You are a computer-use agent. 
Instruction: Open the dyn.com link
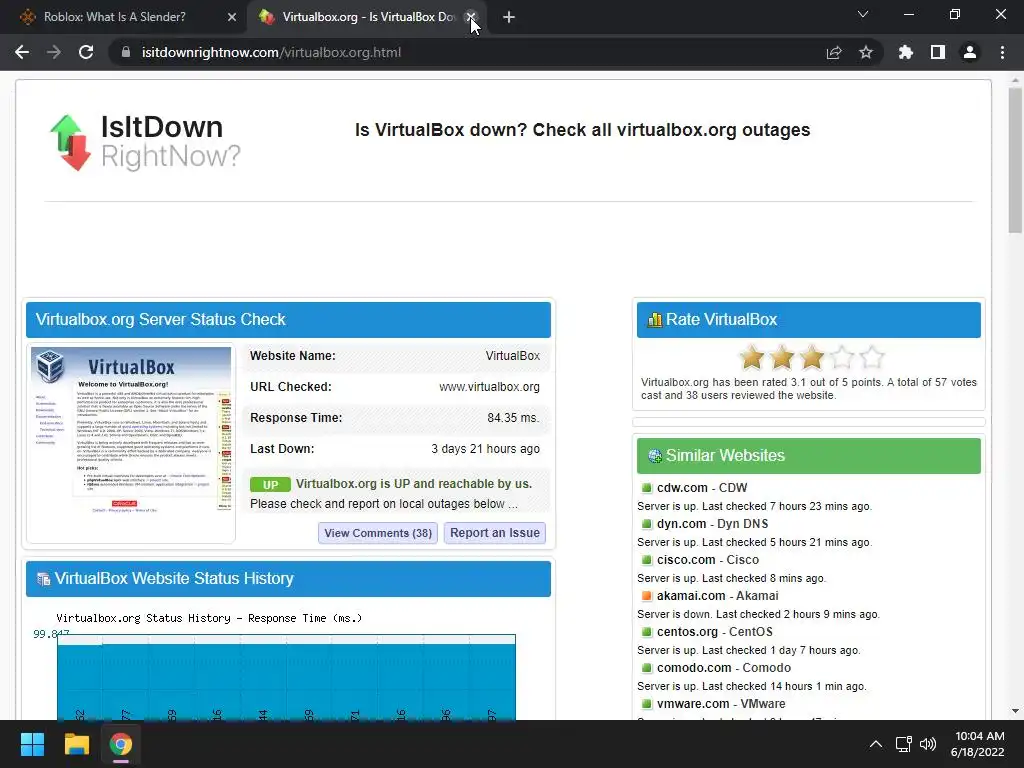tap(681, 524)
